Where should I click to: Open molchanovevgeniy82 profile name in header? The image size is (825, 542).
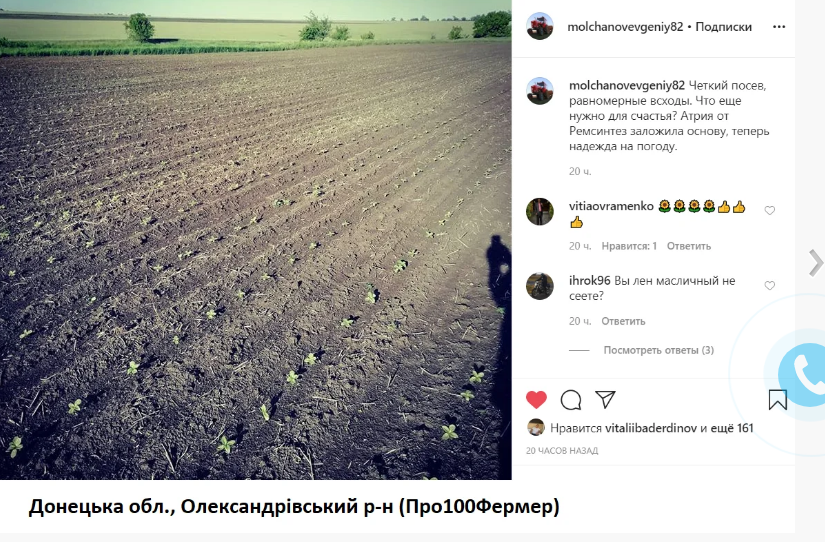click(625, 27)
